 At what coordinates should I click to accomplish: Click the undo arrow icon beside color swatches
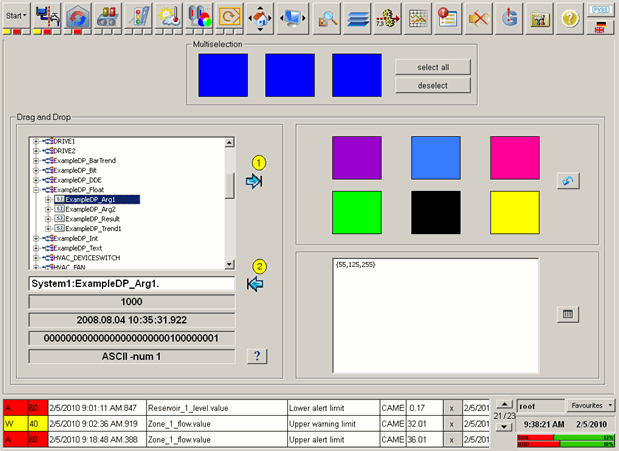click(566, 179)
